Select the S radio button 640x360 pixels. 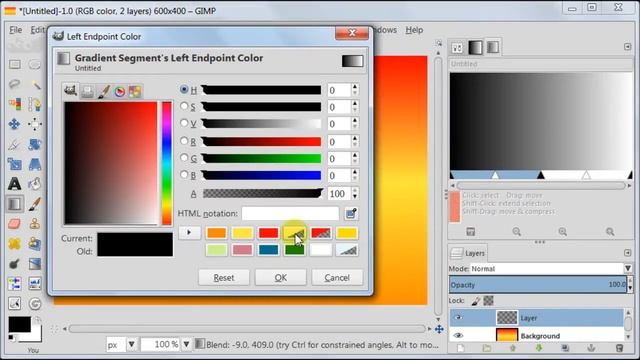click(184, 106)
